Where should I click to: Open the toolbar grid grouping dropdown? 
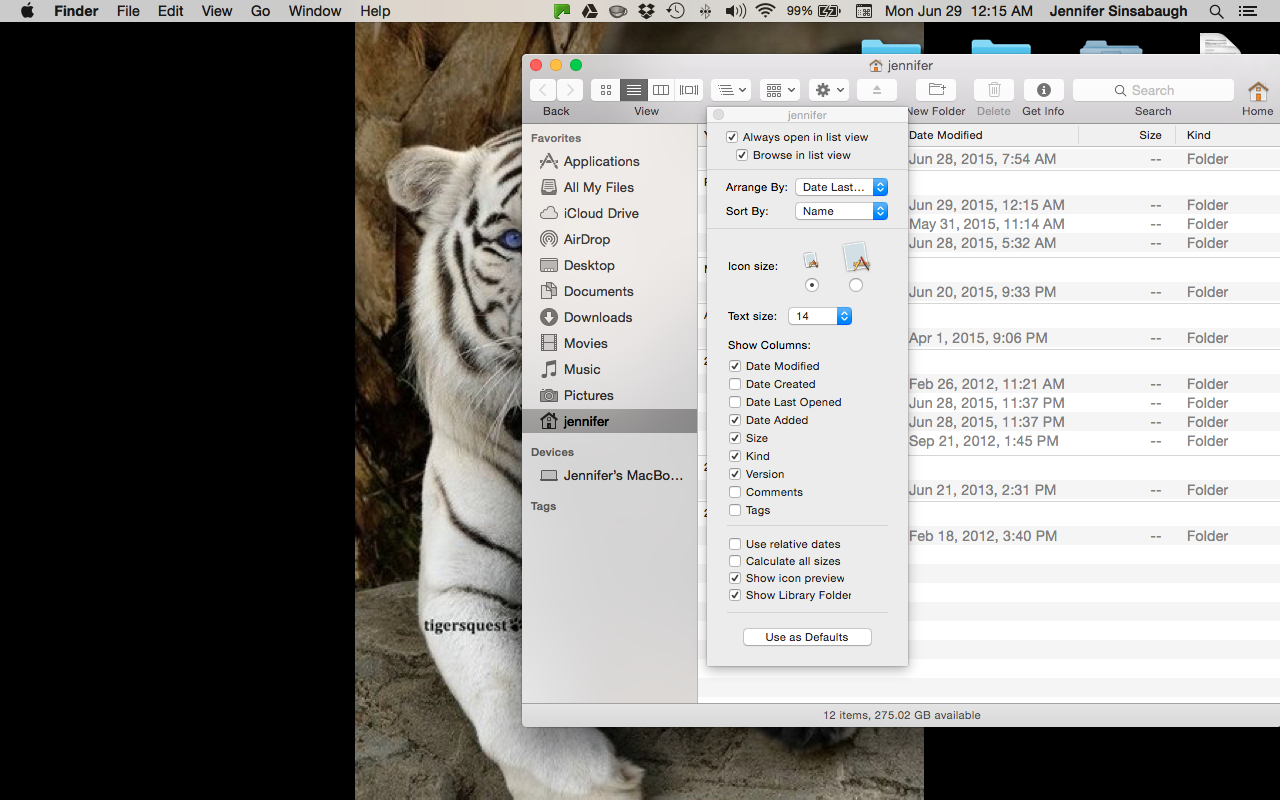point(780,90)
